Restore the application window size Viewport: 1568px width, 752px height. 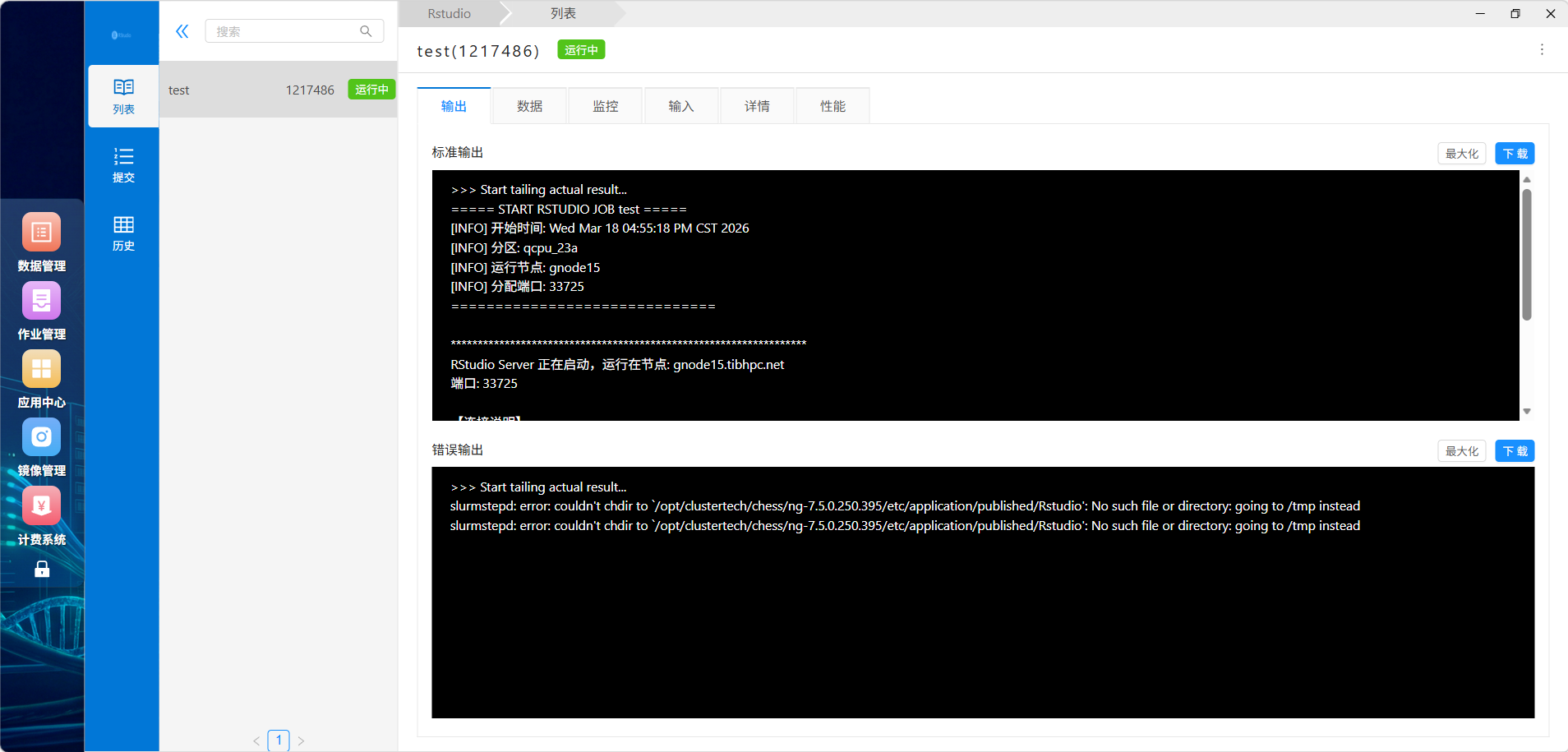(x=1515, y=13)
